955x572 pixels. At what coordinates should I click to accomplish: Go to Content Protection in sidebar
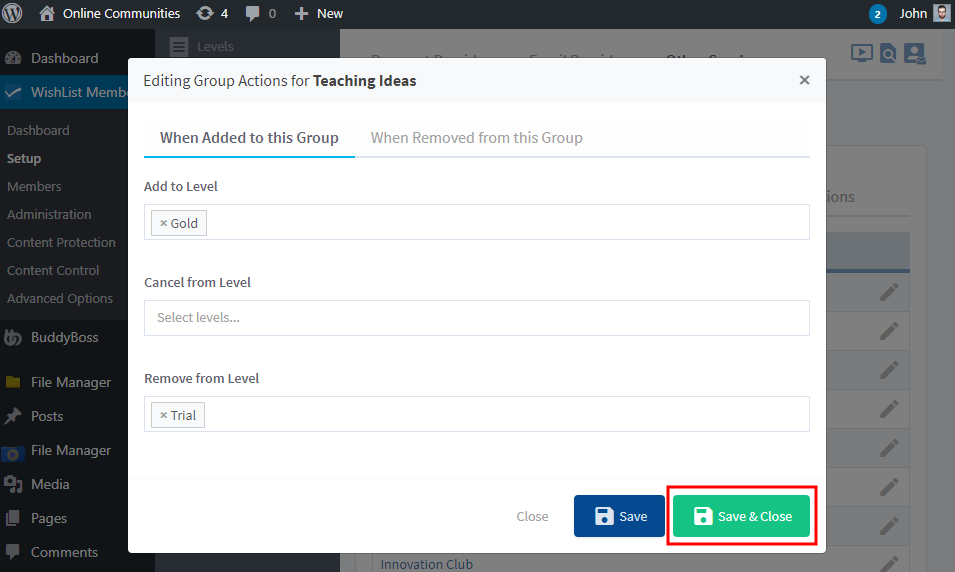[x=61, y=242]
